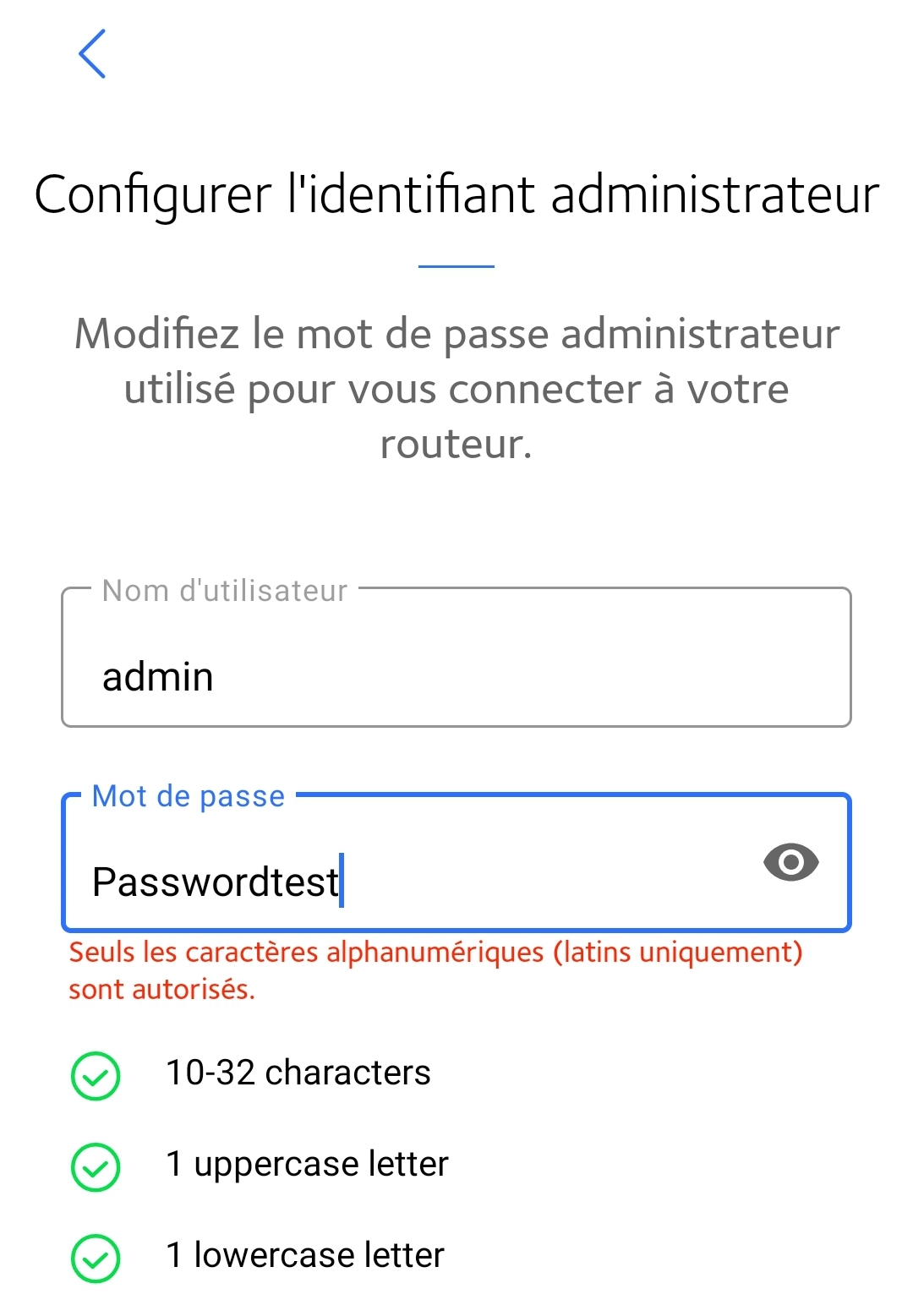Click the Configurer l'identifiant administrateur heading
Image resolution: width=913 pixels, height=1316 pixels.
coord(456,194)
